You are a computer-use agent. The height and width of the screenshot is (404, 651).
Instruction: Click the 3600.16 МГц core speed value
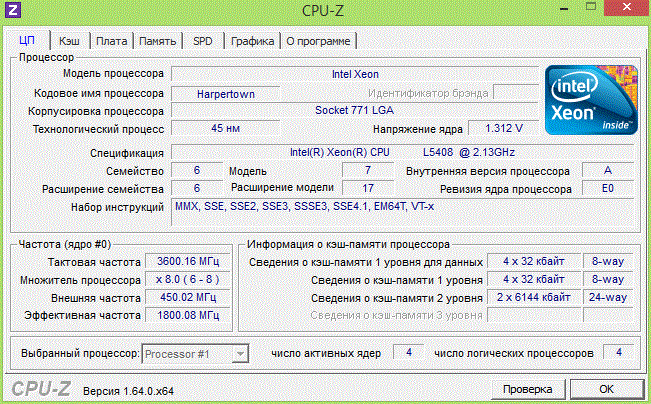tap(188, 261)
